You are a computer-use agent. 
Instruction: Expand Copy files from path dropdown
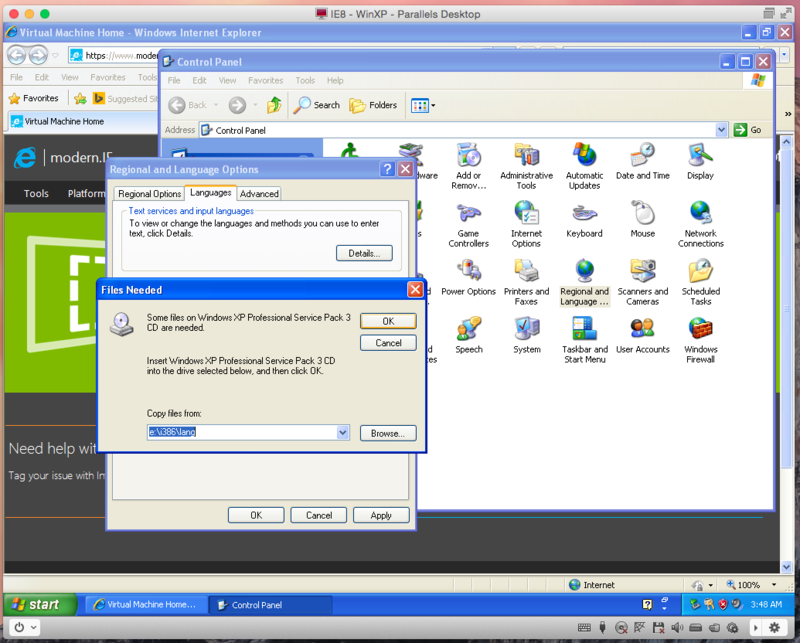[343, 432]
